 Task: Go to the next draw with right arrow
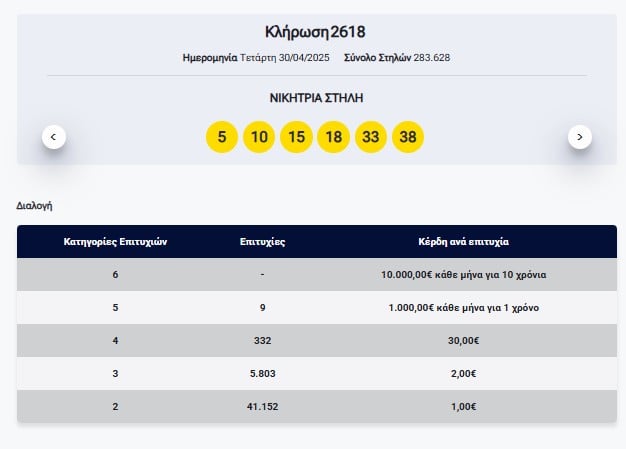coord(580,137)
